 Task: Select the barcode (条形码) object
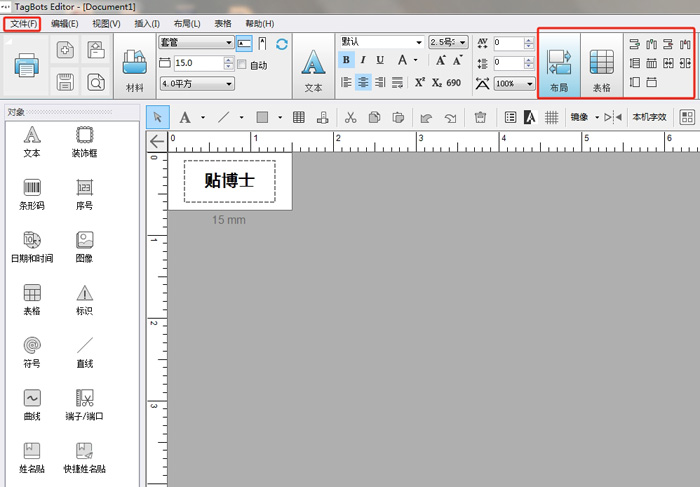pos(32,194)
